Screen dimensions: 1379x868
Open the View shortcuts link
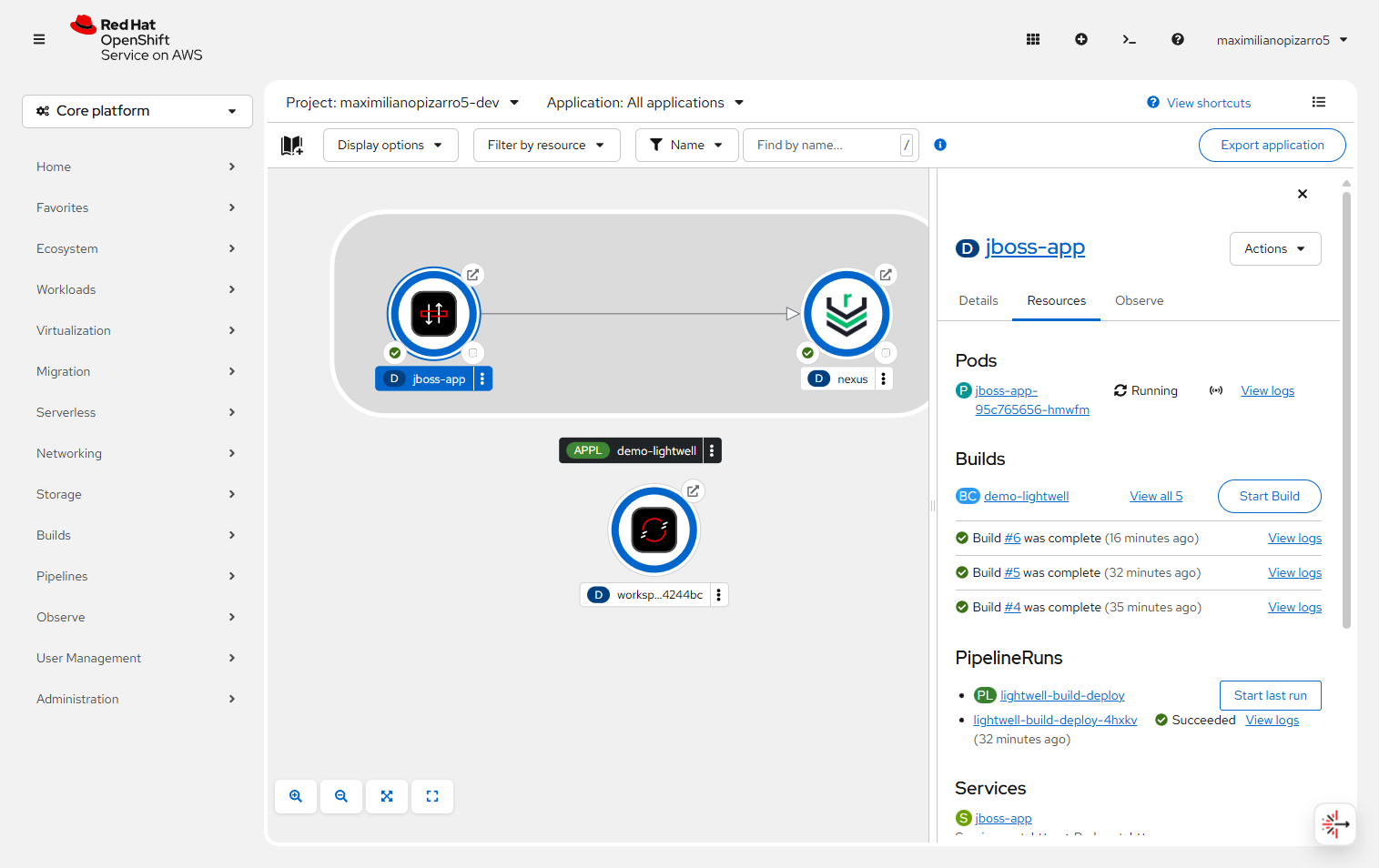[1199, 103]
